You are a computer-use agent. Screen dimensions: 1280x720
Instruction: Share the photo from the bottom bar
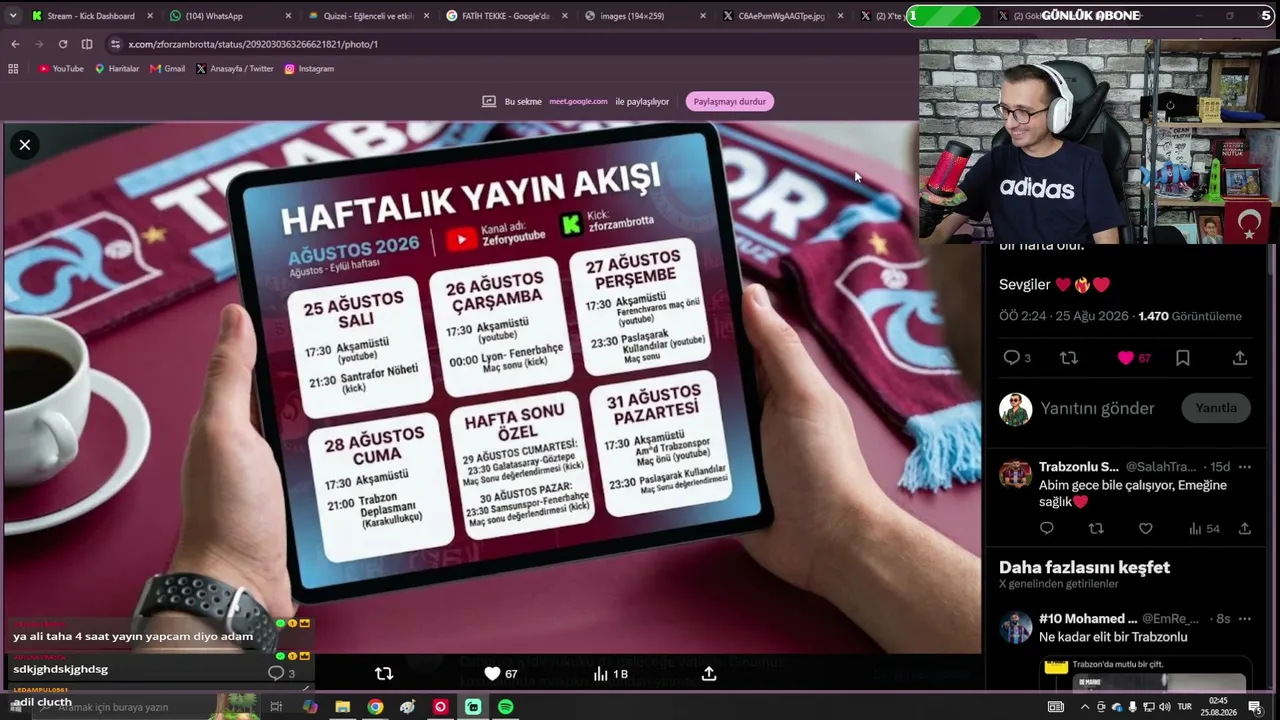pyautogui.click(x=709, y=674)
